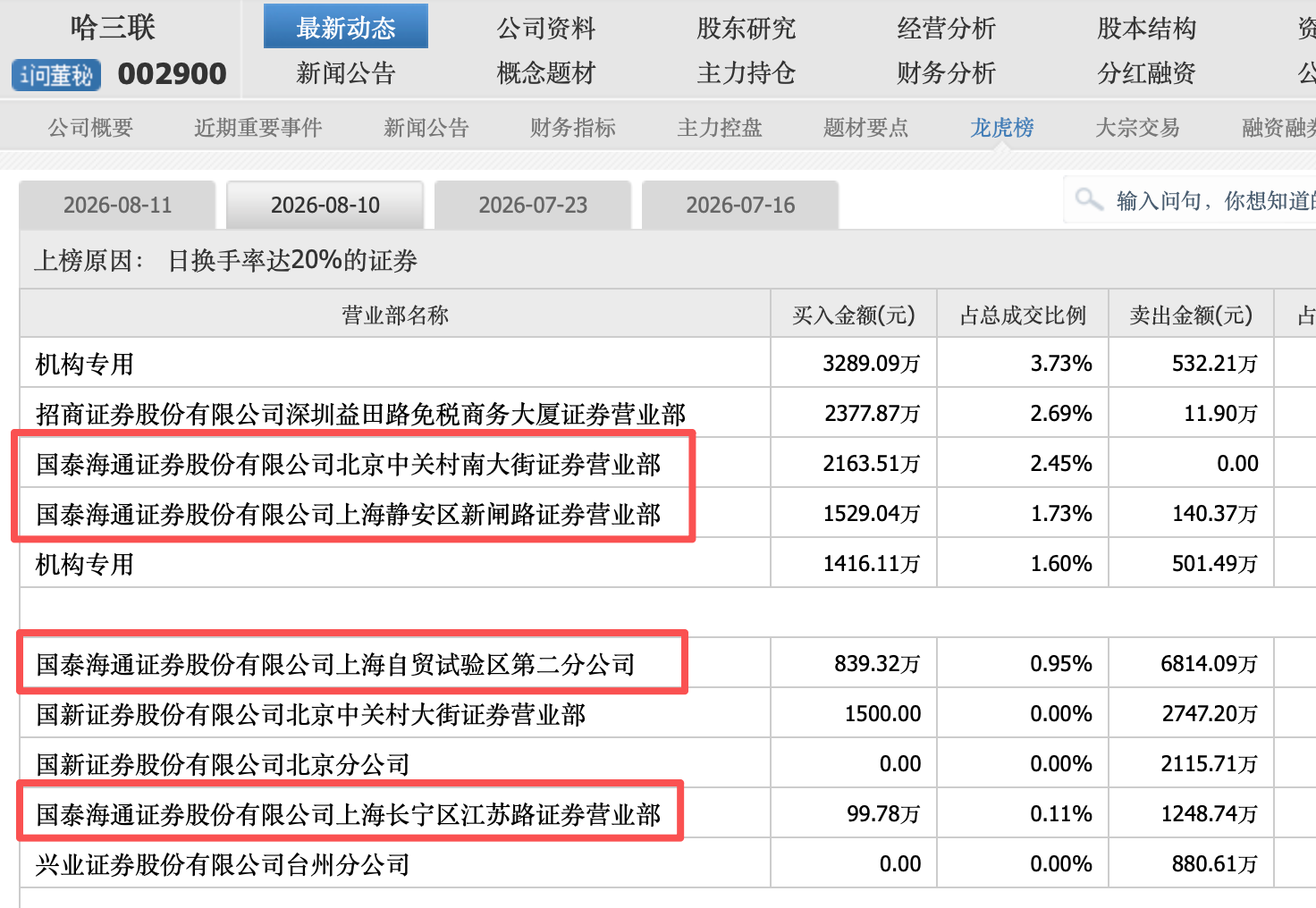Image resolution: width=1316 pixels, height=908 pixels.
Task: Jump to 公司概要 section
Action: point(90,128)
